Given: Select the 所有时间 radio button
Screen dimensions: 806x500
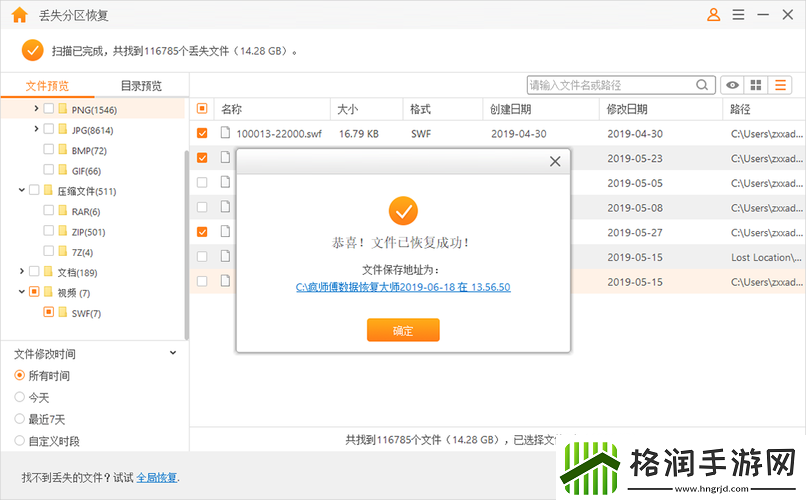Looking at the screenshot, I should click(x=20, y=375).
